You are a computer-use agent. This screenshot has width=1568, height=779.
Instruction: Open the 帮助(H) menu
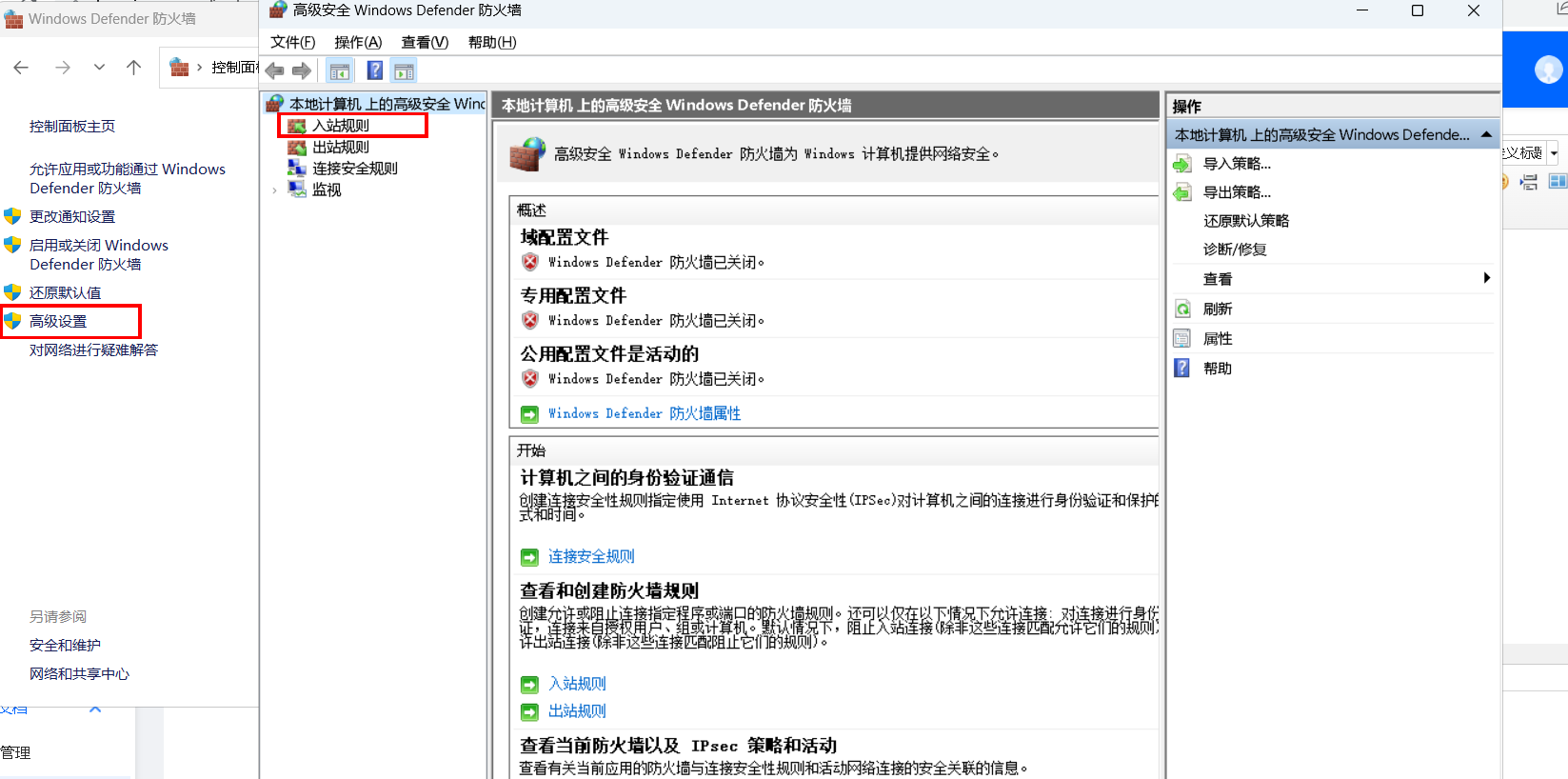coord(492,42)
